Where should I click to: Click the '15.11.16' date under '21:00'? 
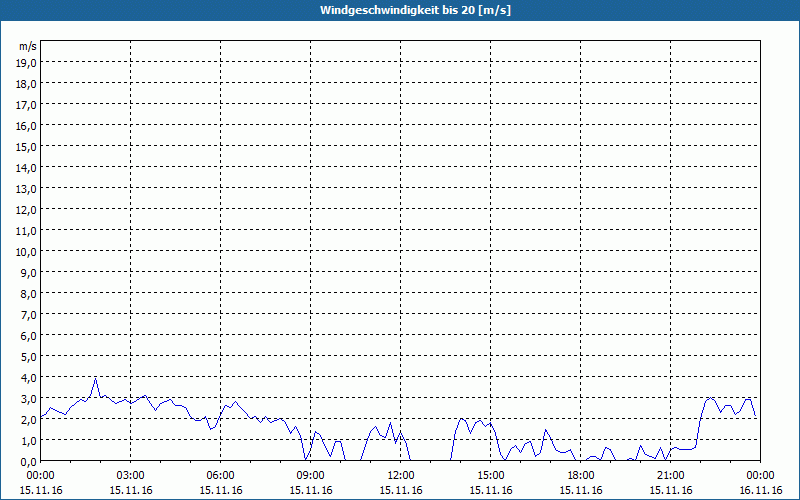[670, 490]
